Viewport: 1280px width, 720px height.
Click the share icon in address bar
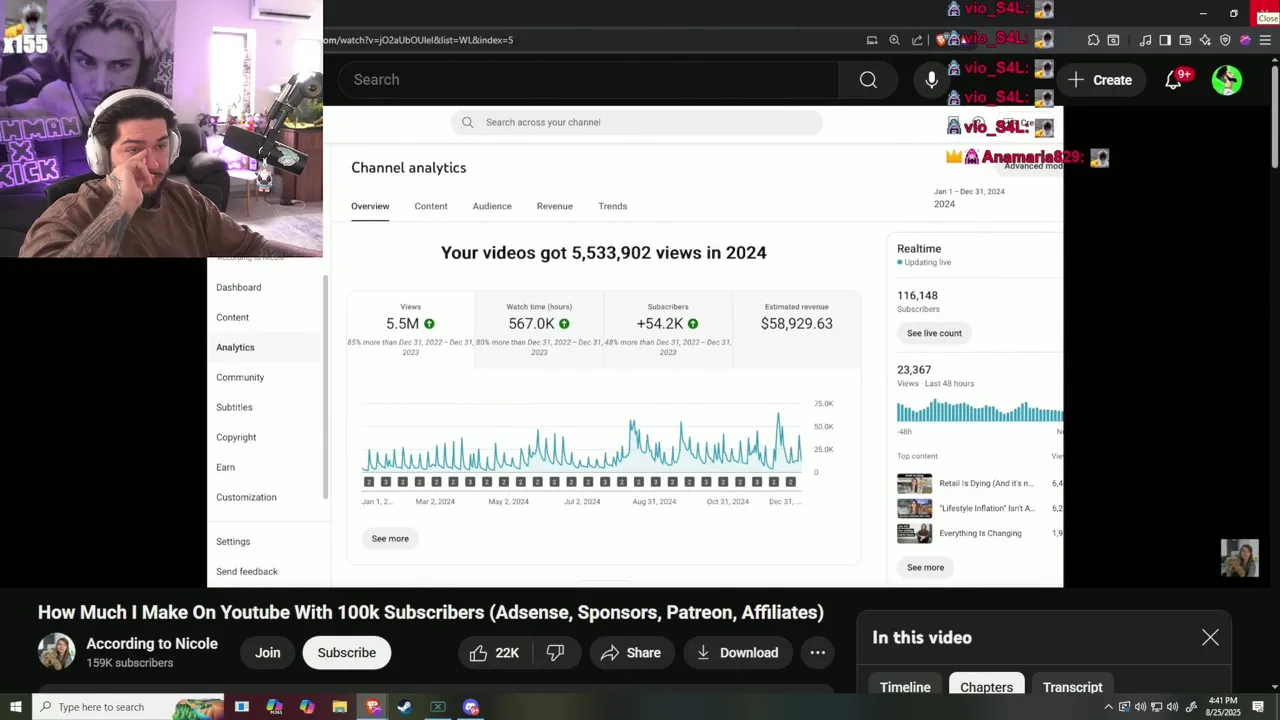pyautogui.click(x=917, y=40)
